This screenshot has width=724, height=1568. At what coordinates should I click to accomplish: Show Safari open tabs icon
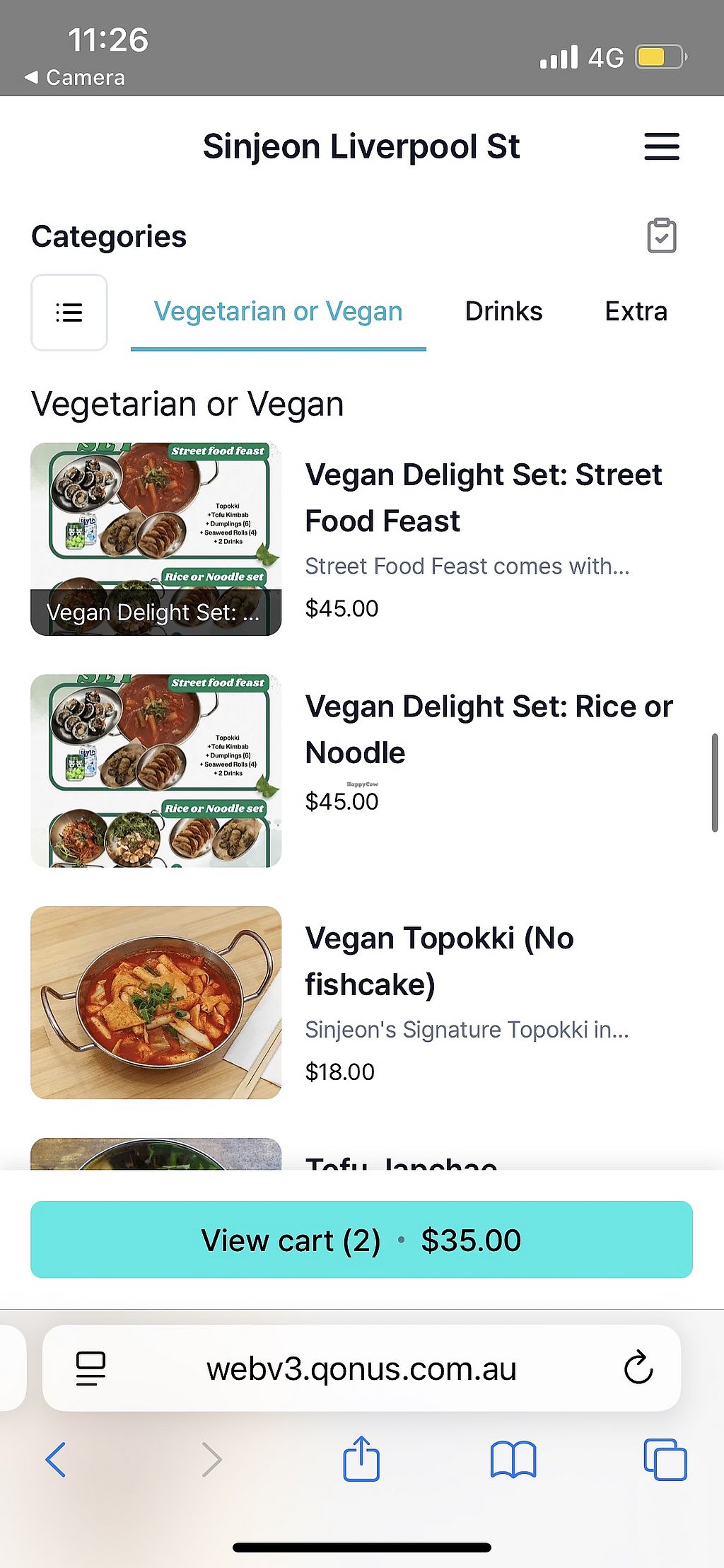point(665,1459)
